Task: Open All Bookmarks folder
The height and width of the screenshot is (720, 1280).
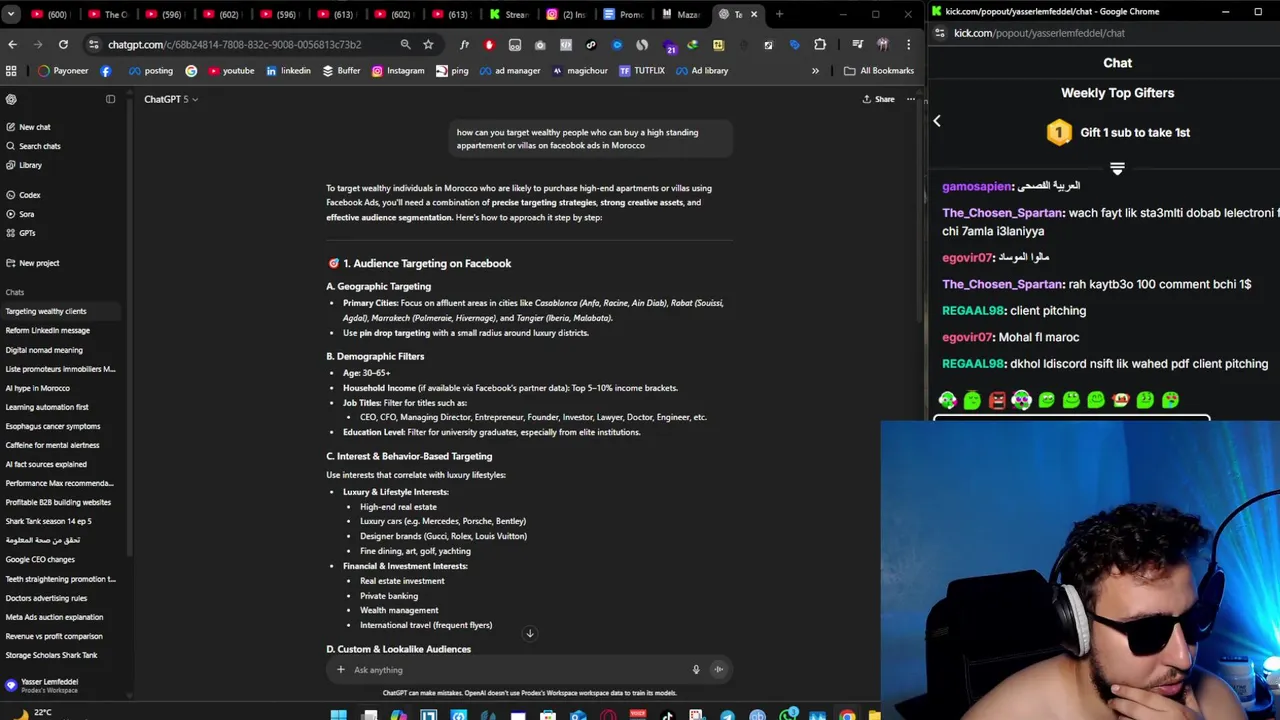Action: pos(879,71)
